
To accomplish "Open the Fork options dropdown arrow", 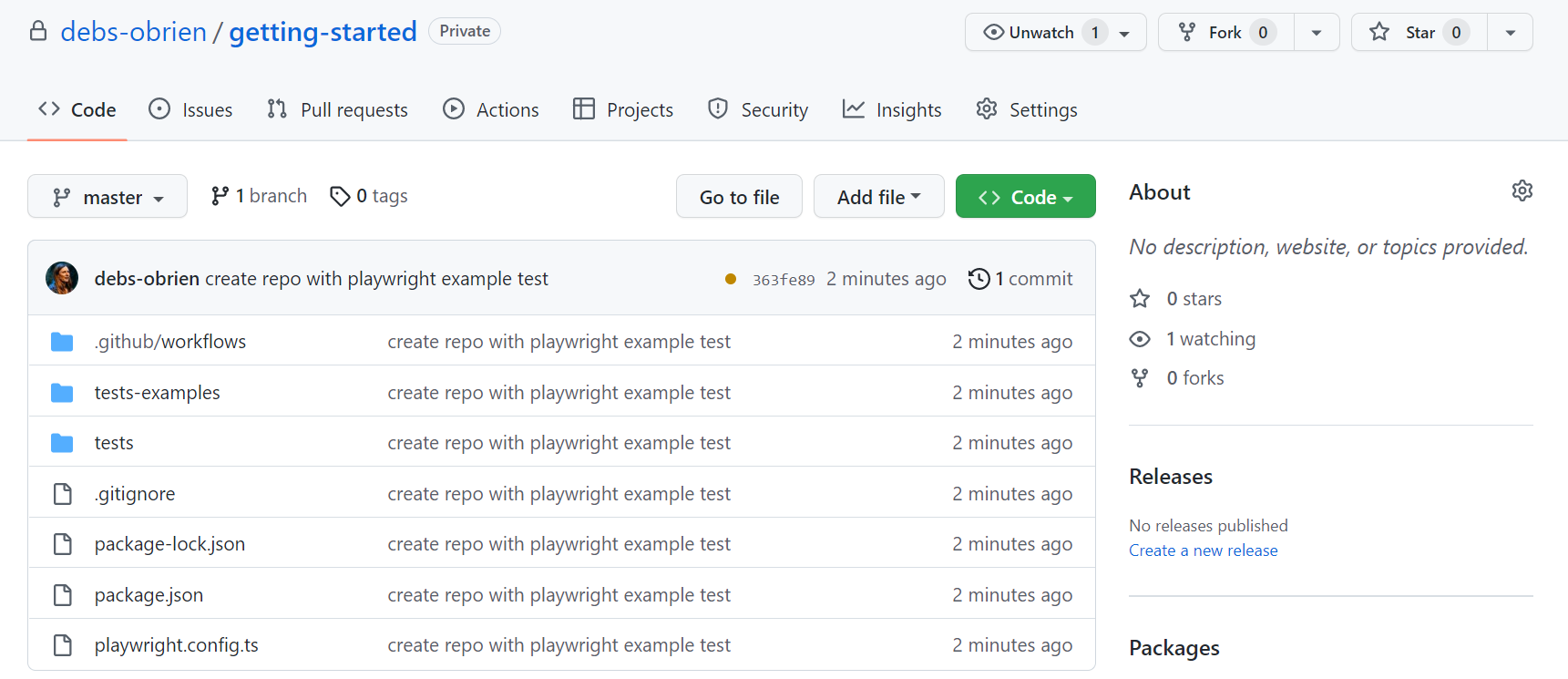I will click(1317, 33).
